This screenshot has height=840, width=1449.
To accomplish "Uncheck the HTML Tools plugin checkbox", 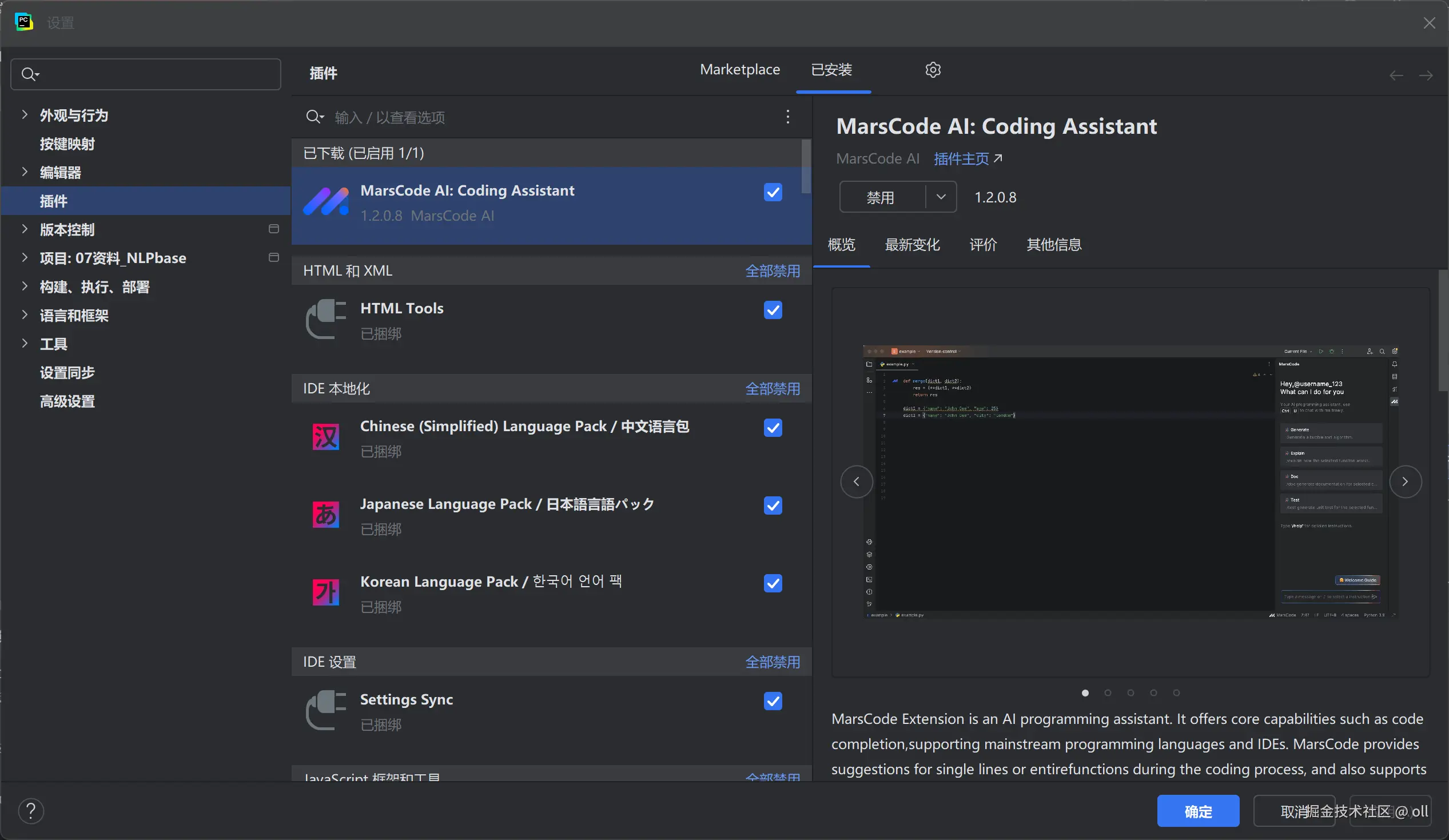I will pyautogui.click(x=773, y=310).
